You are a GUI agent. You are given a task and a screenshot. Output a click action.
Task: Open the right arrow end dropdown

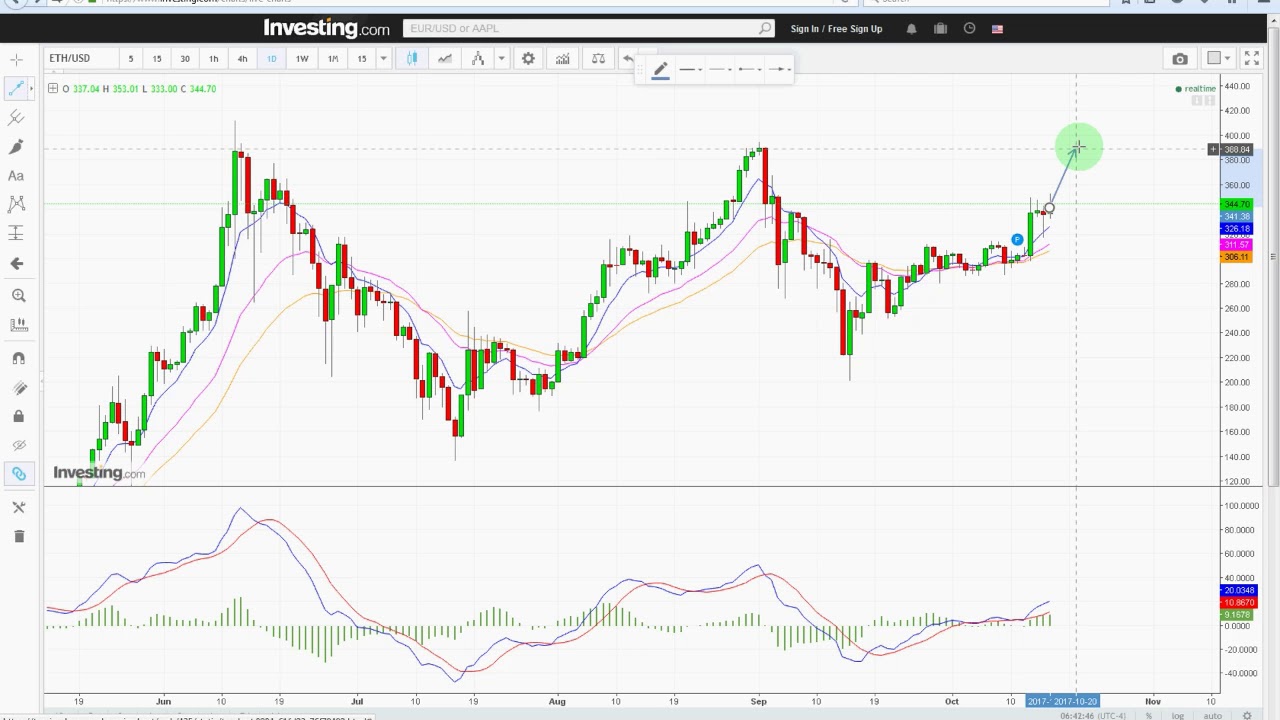click(779, 70)
